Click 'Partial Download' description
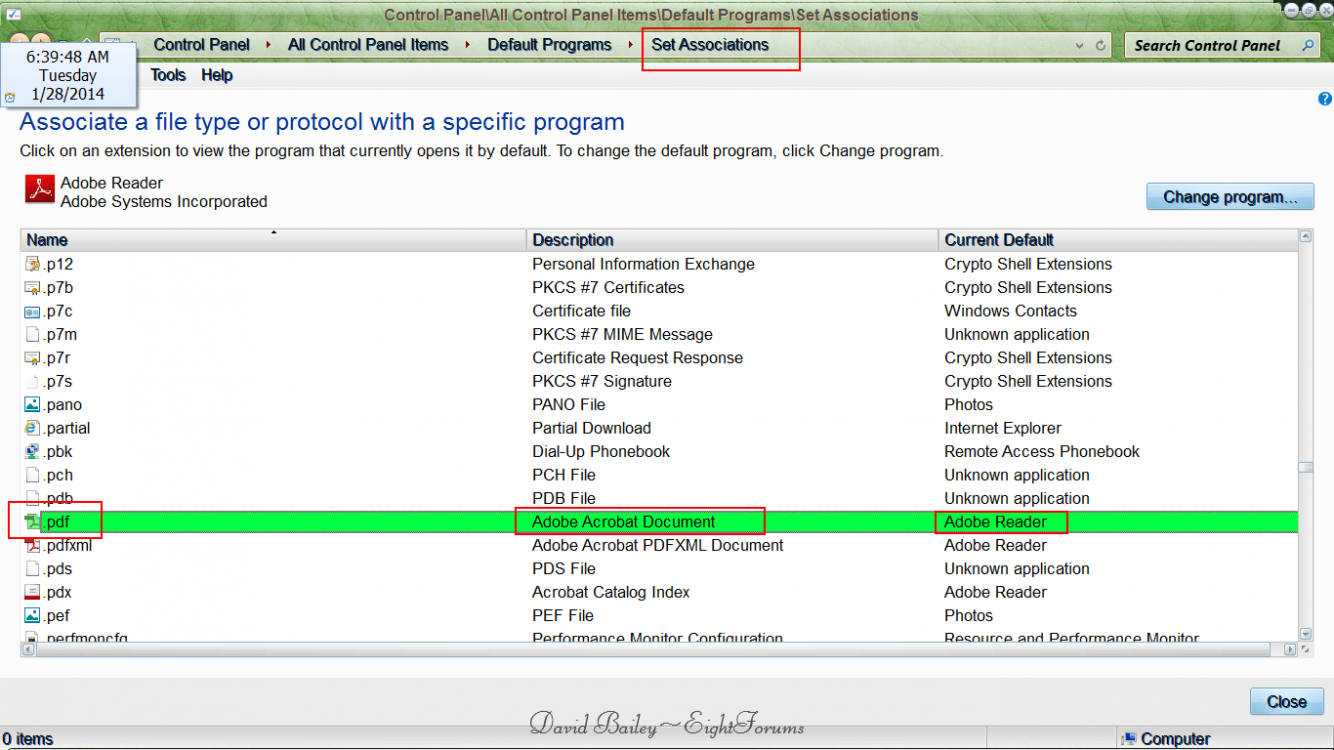The width and height of the screenshot is (1334, 750). (x=591, y=428)
